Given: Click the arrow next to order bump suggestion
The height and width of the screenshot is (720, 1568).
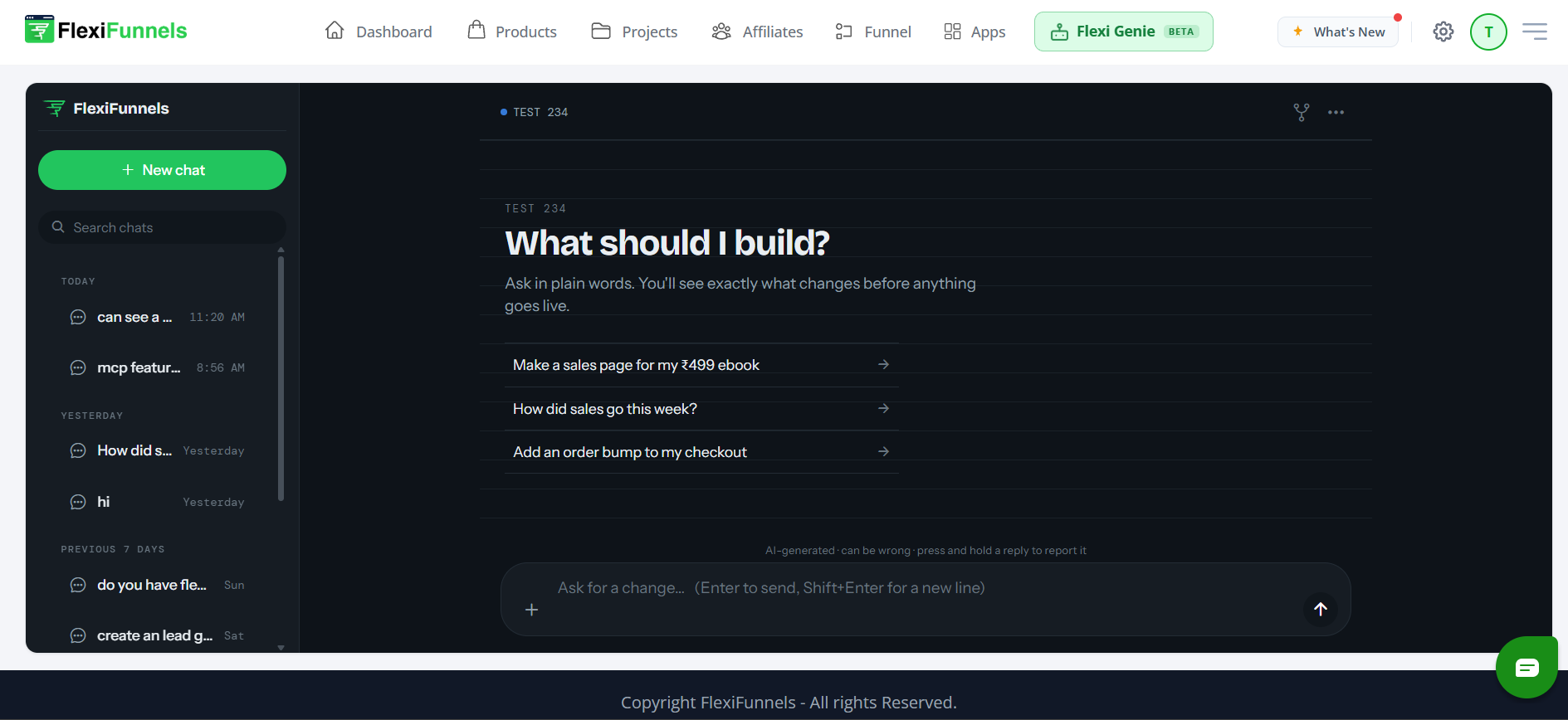Looking at the screenshot, I should (883, 451).
